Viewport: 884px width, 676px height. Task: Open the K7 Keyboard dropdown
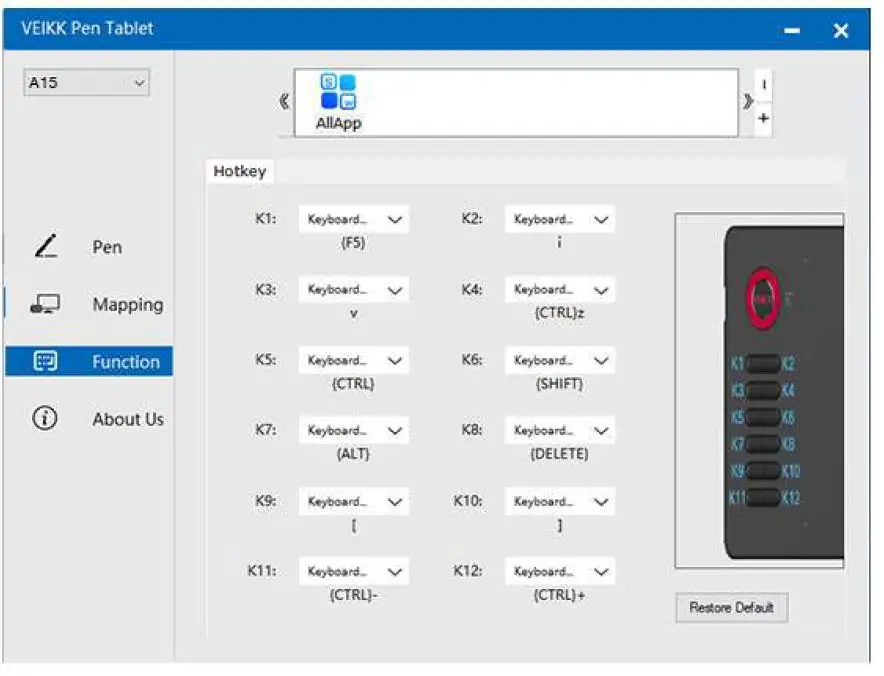pos(353,430)
